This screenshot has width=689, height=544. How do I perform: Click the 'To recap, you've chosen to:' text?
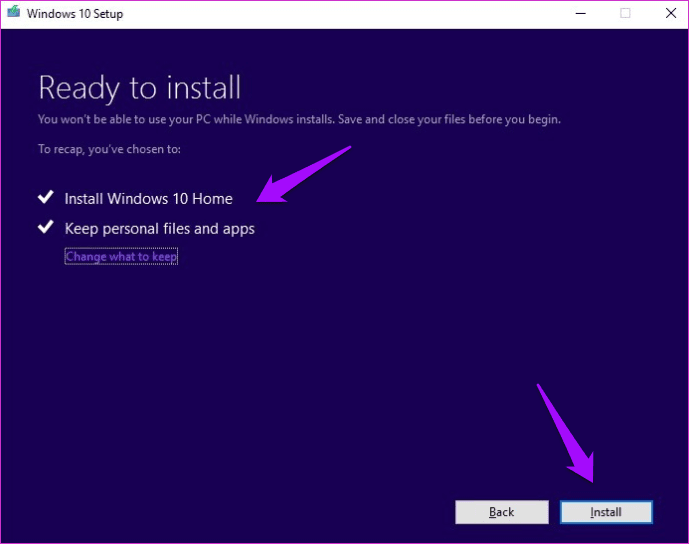pyautogui.click(x=109, y=149)
